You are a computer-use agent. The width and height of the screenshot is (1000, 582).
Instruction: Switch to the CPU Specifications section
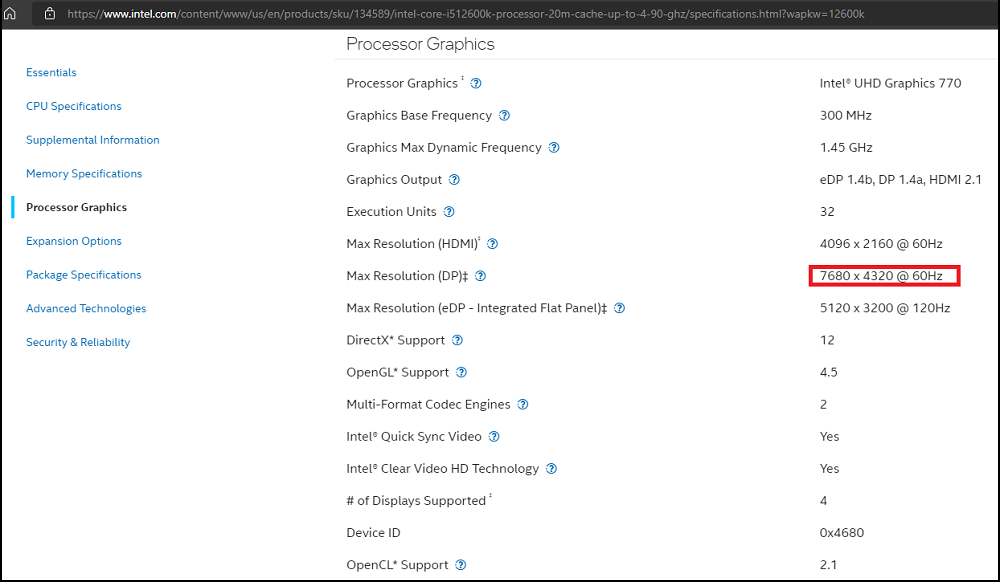point(73,106)
